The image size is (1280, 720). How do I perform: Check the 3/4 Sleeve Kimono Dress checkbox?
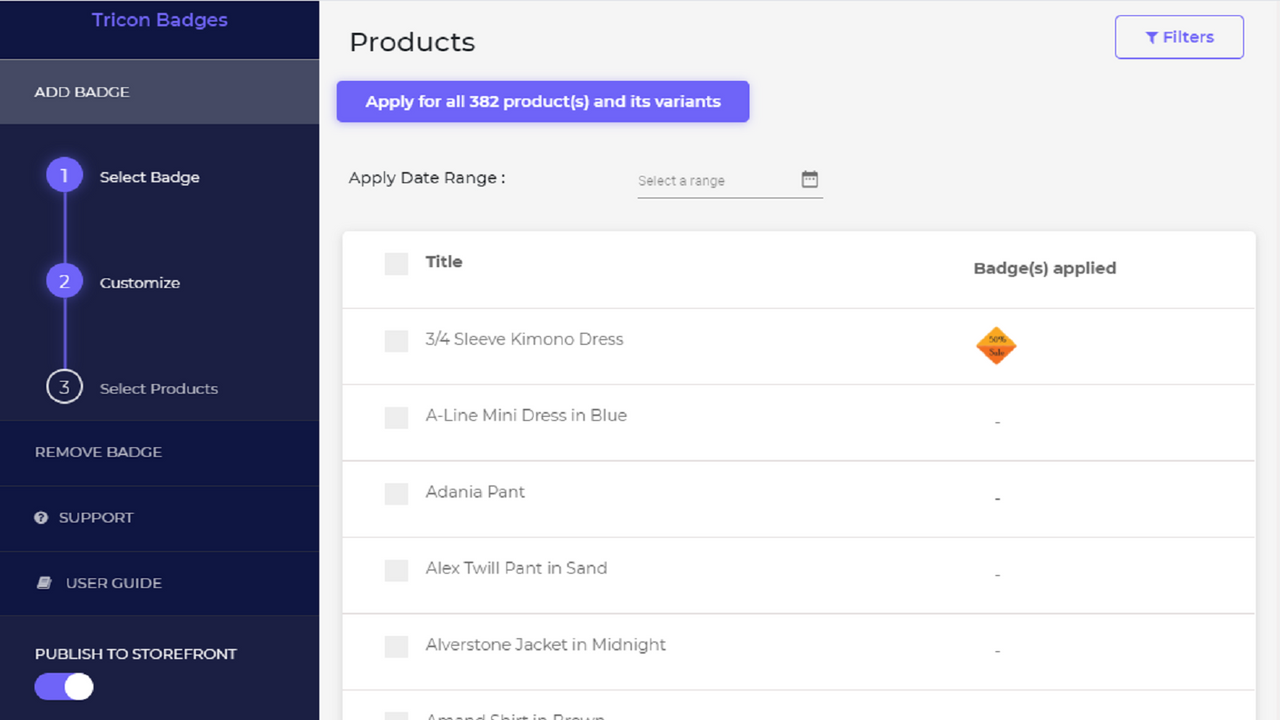coord(396,341)
